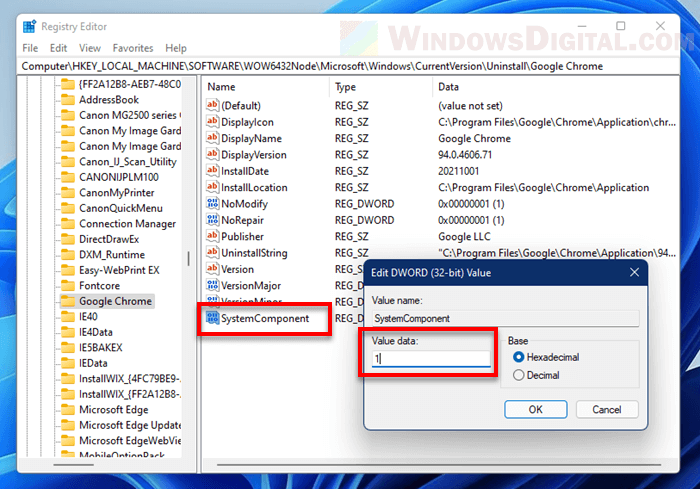Select the Canon MG2500 series key

coord(129,115)
